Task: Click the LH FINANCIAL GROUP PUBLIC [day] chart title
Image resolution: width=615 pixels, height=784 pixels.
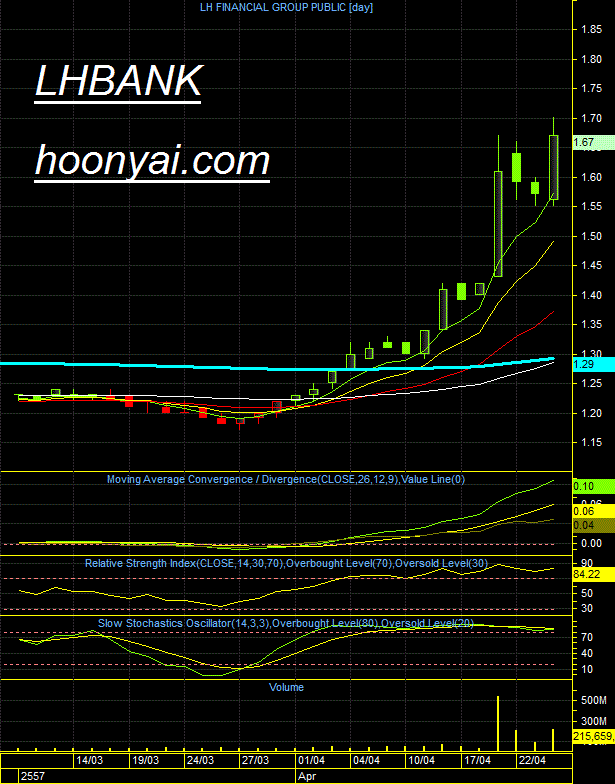Action: [286, 8]
